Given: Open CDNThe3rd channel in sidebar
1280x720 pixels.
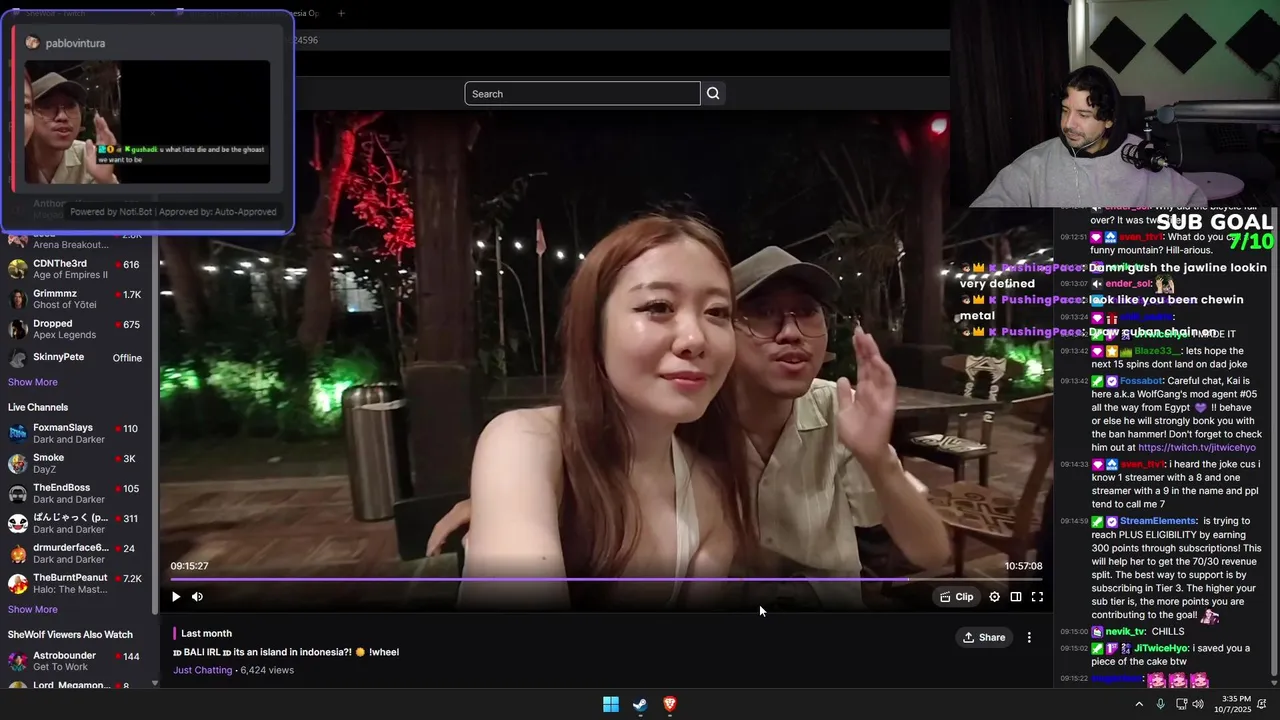Looking at the screenshot, I should pos(78,269).
